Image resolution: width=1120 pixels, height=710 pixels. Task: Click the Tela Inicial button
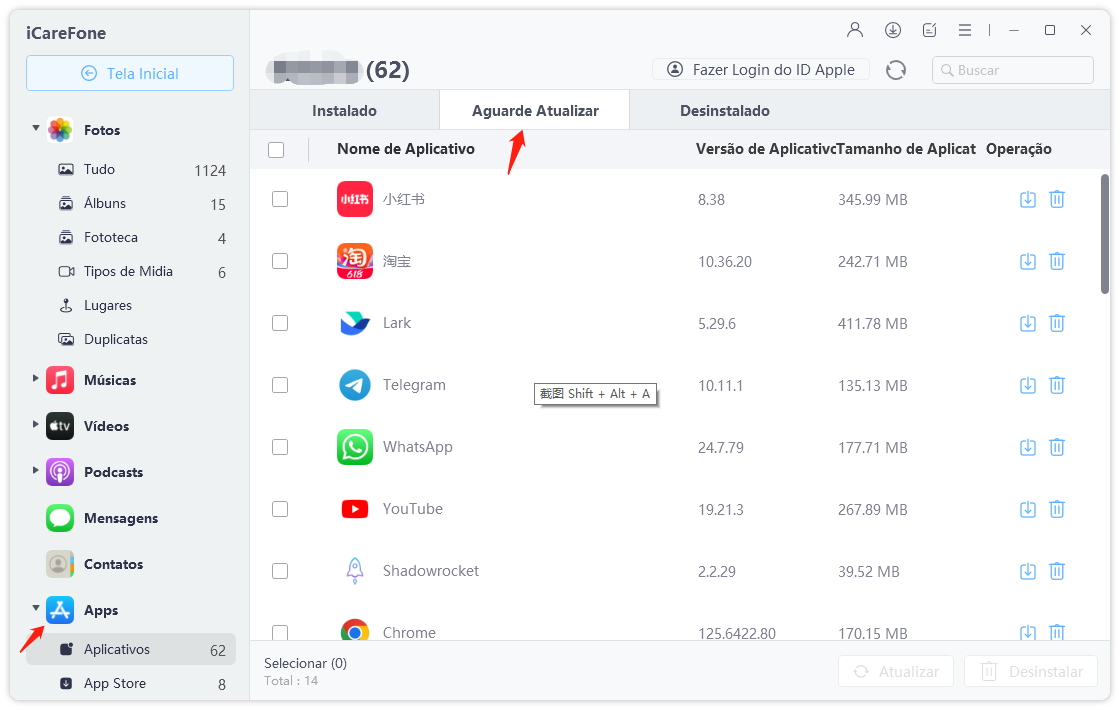click(129, 72)
